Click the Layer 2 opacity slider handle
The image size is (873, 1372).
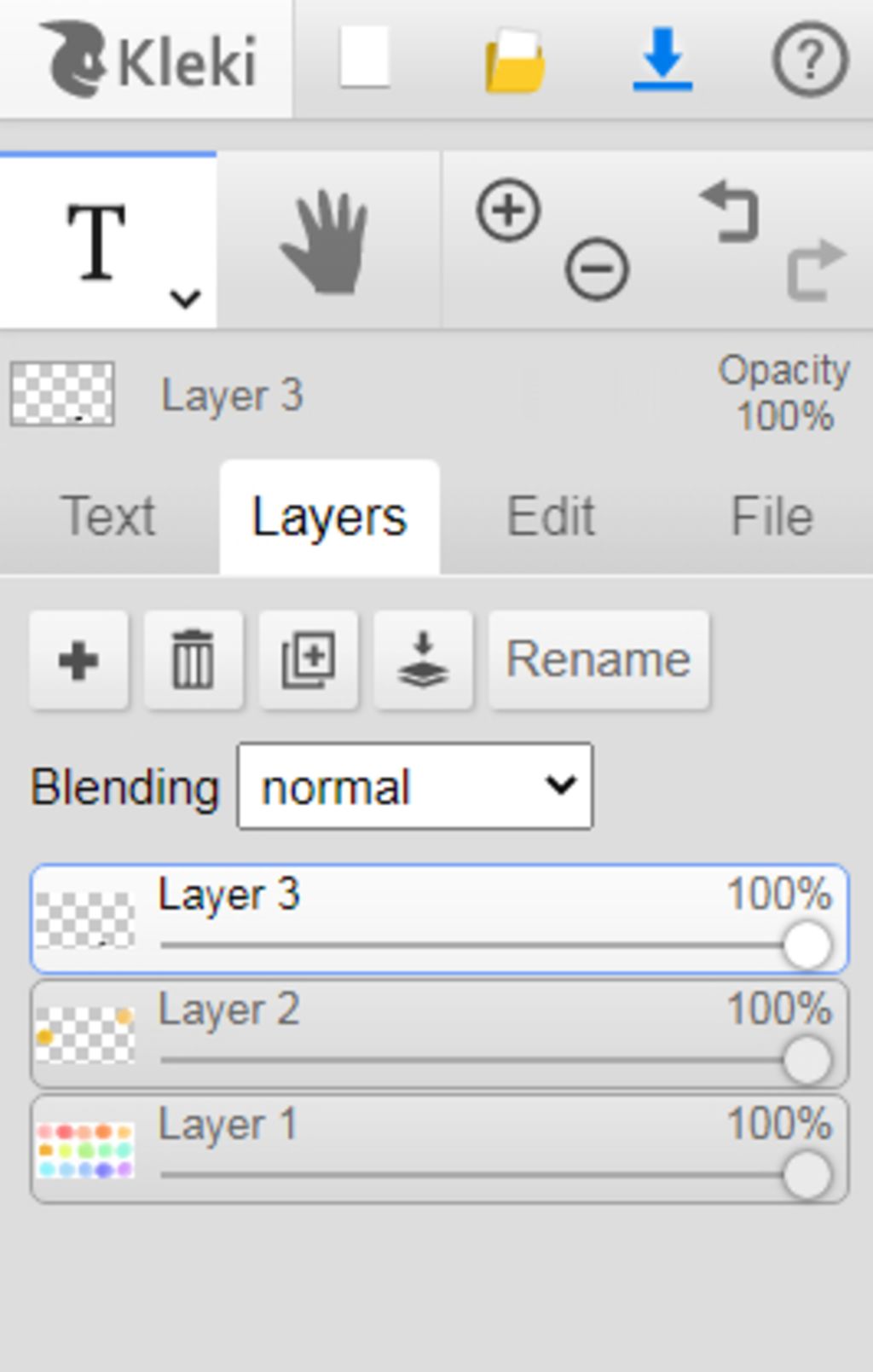807,1060
